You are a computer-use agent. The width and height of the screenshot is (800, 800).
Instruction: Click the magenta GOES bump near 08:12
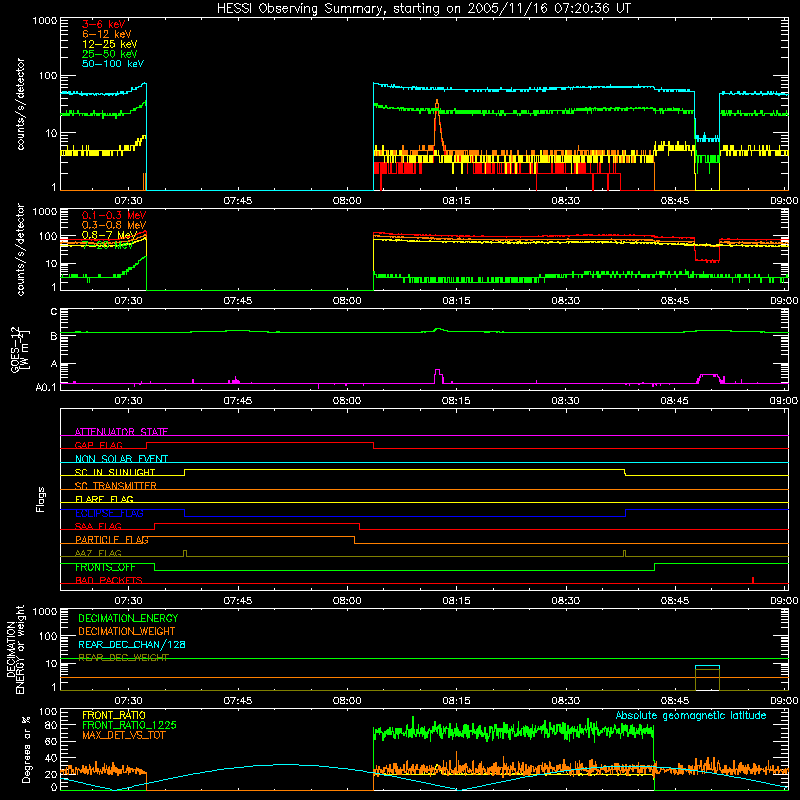coord(438,376)
